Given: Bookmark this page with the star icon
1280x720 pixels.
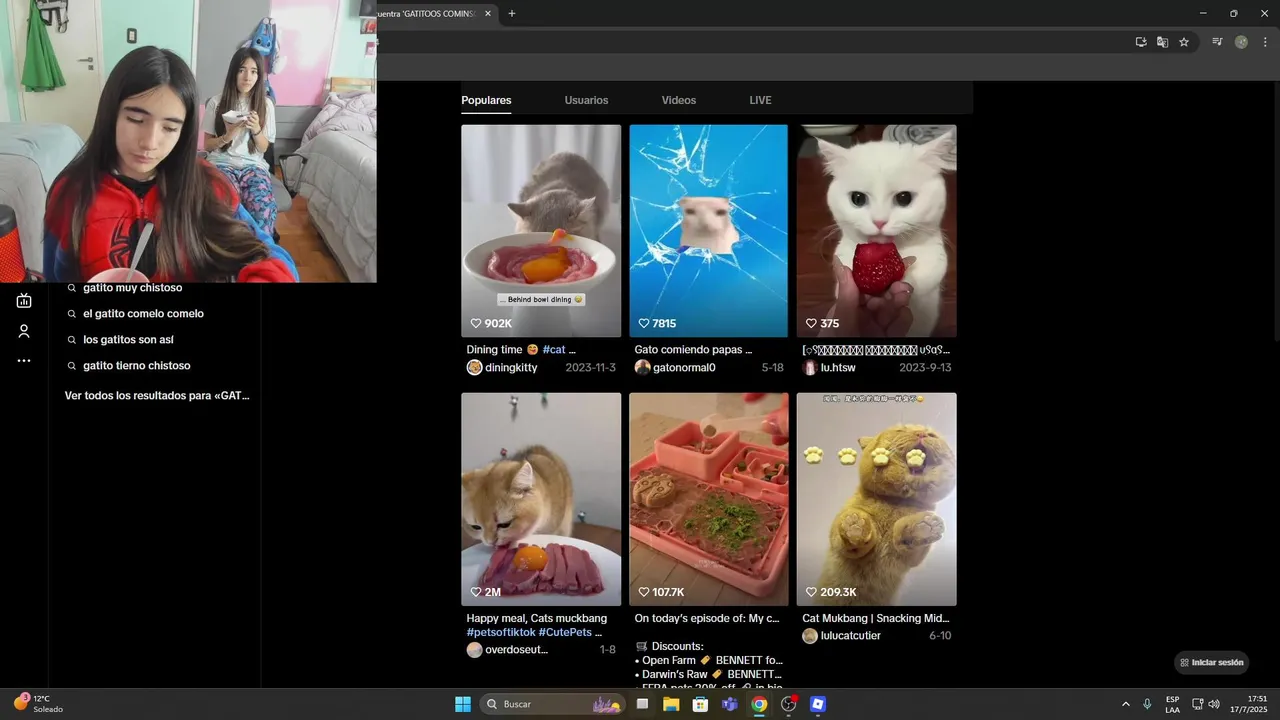Looking at the screenshot, I should click(x=1184, y=42).
